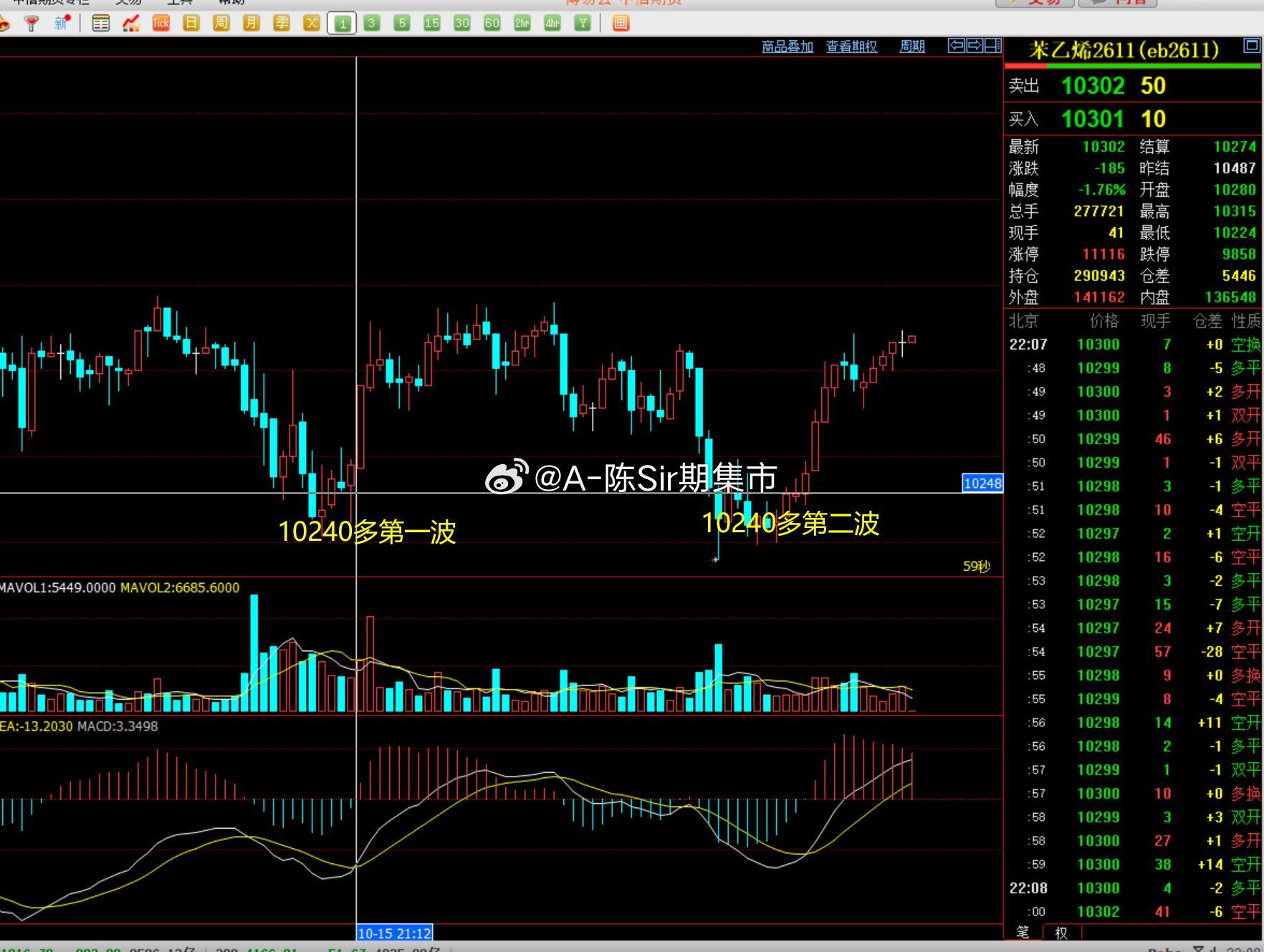Switch to the 权 tab

[1061, 933]
